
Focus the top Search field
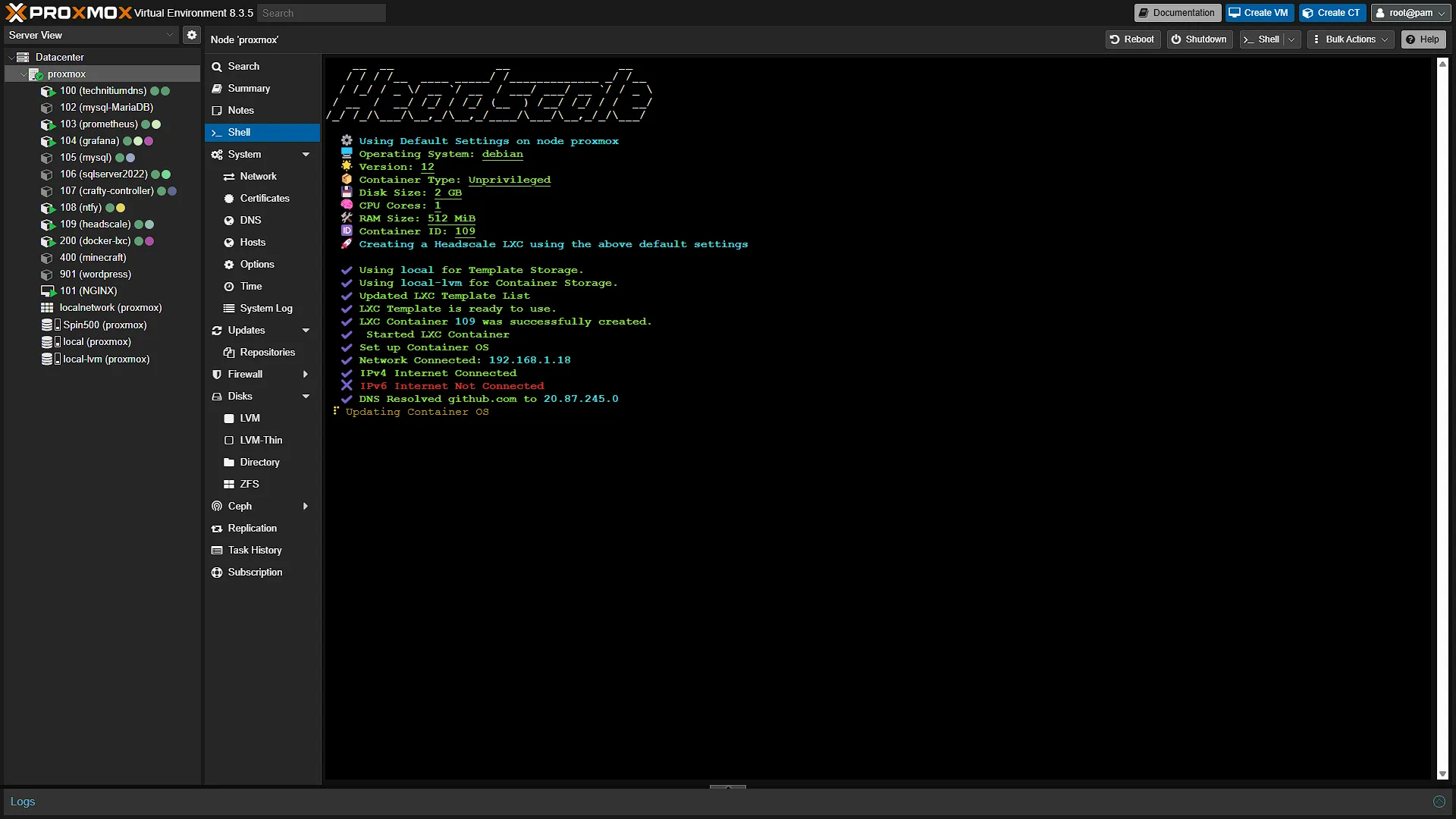[322, 13]
